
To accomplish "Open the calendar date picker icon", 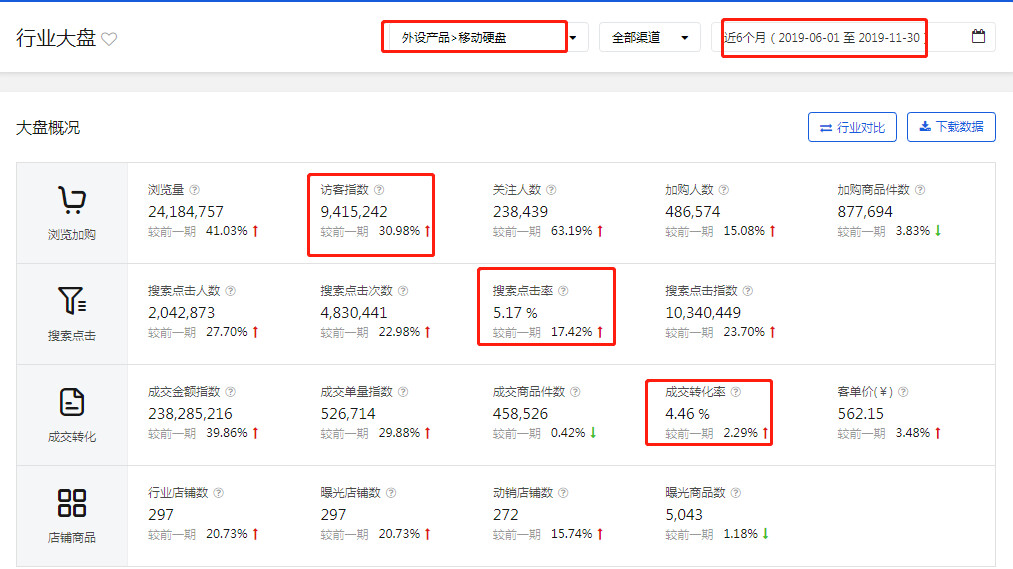I will pos(978,37).
